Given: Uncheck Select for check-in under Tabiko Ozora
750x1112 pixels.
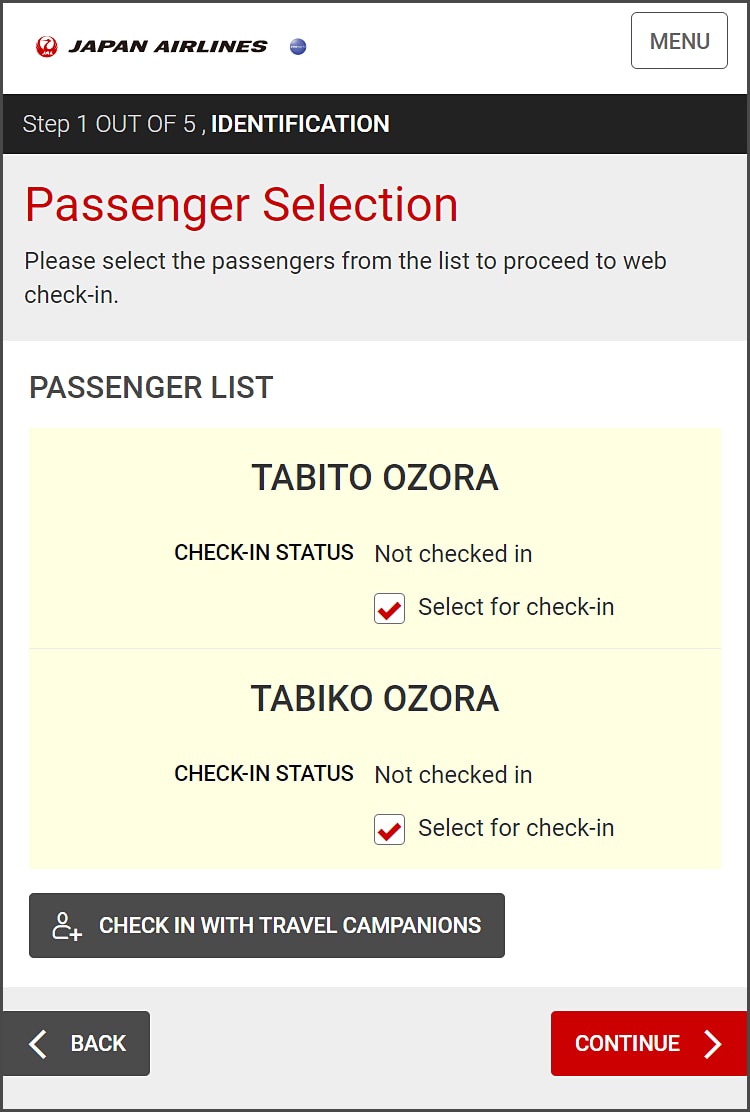Looking at the screenshot, I should point(389,829).
